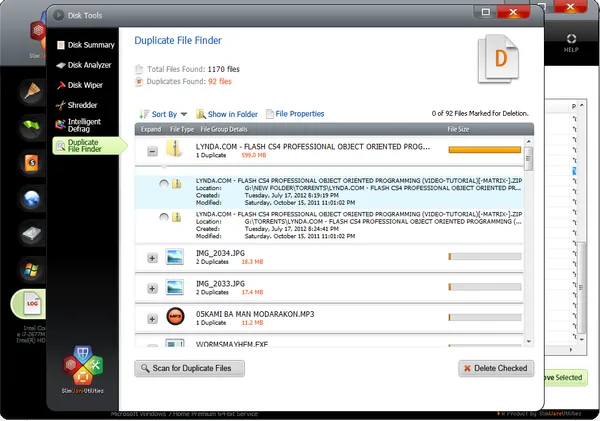This screenshot has height=421, width=600.
Task: Expand the 05KAMI BA MAN MODARAKON.MP3 group
Action: [x=152, y=319]
